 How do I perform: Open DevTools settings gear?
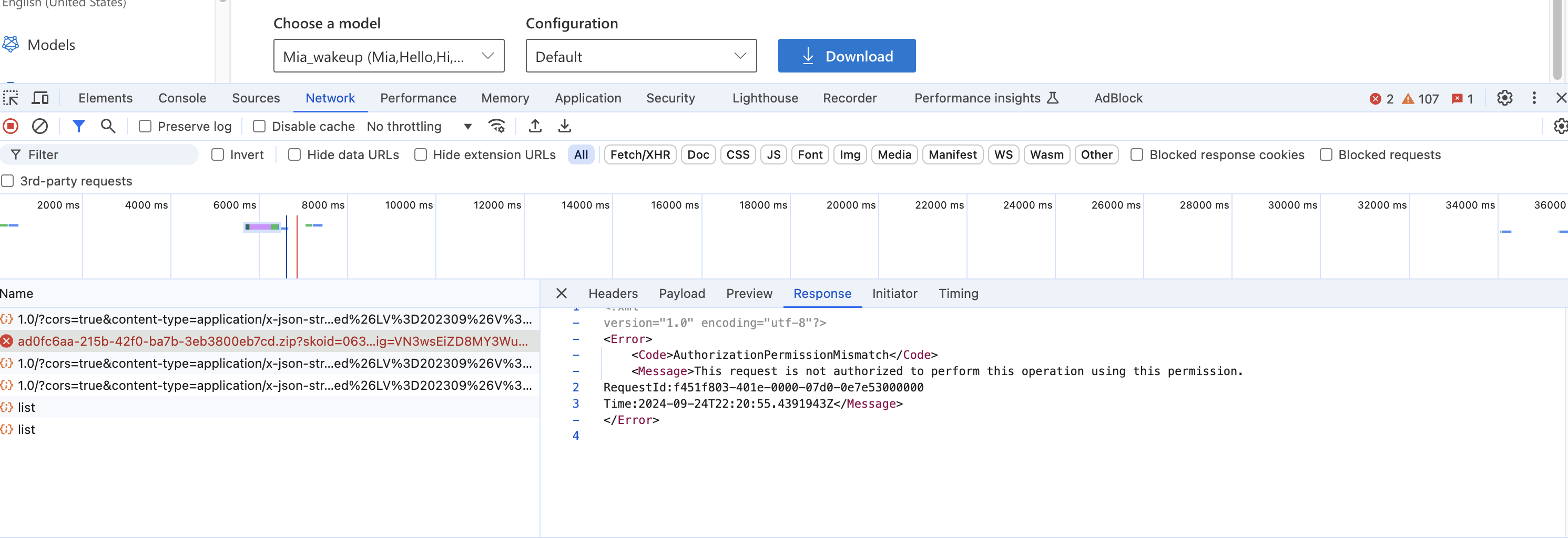point(1505,98)
